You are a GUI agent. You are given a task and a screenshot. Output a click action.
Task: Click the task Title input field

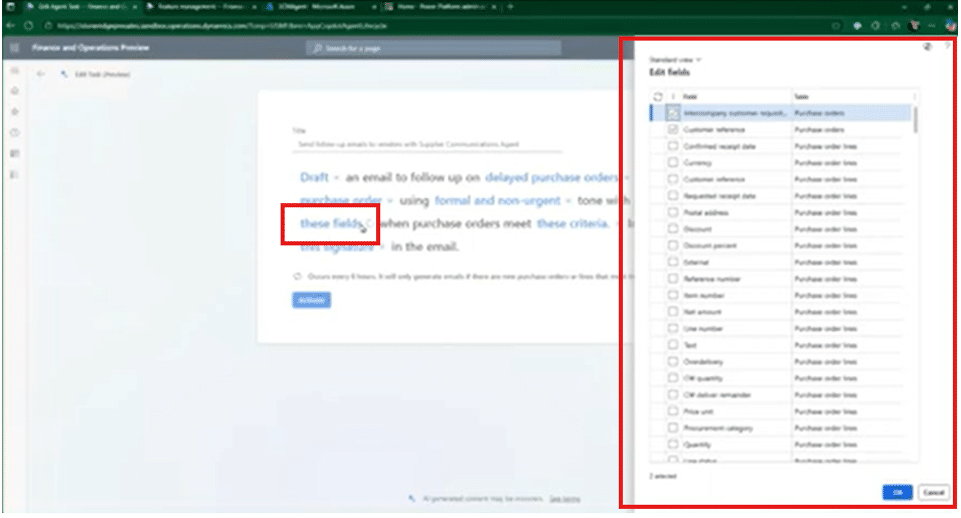pyautogui.click(x=427, y=144)
